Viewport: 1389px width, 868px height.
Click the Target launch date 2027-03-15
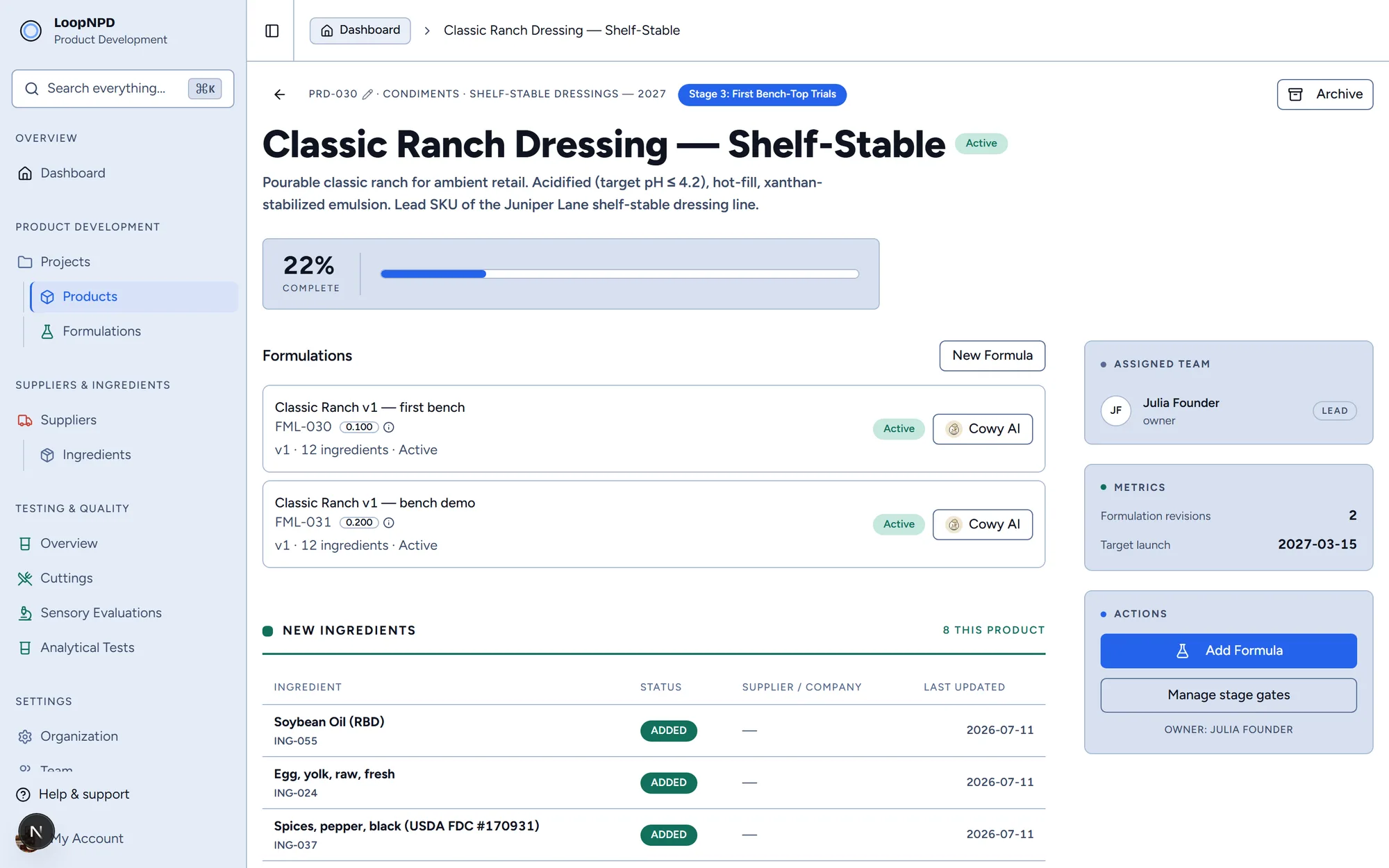click(x=1317, y=544)
